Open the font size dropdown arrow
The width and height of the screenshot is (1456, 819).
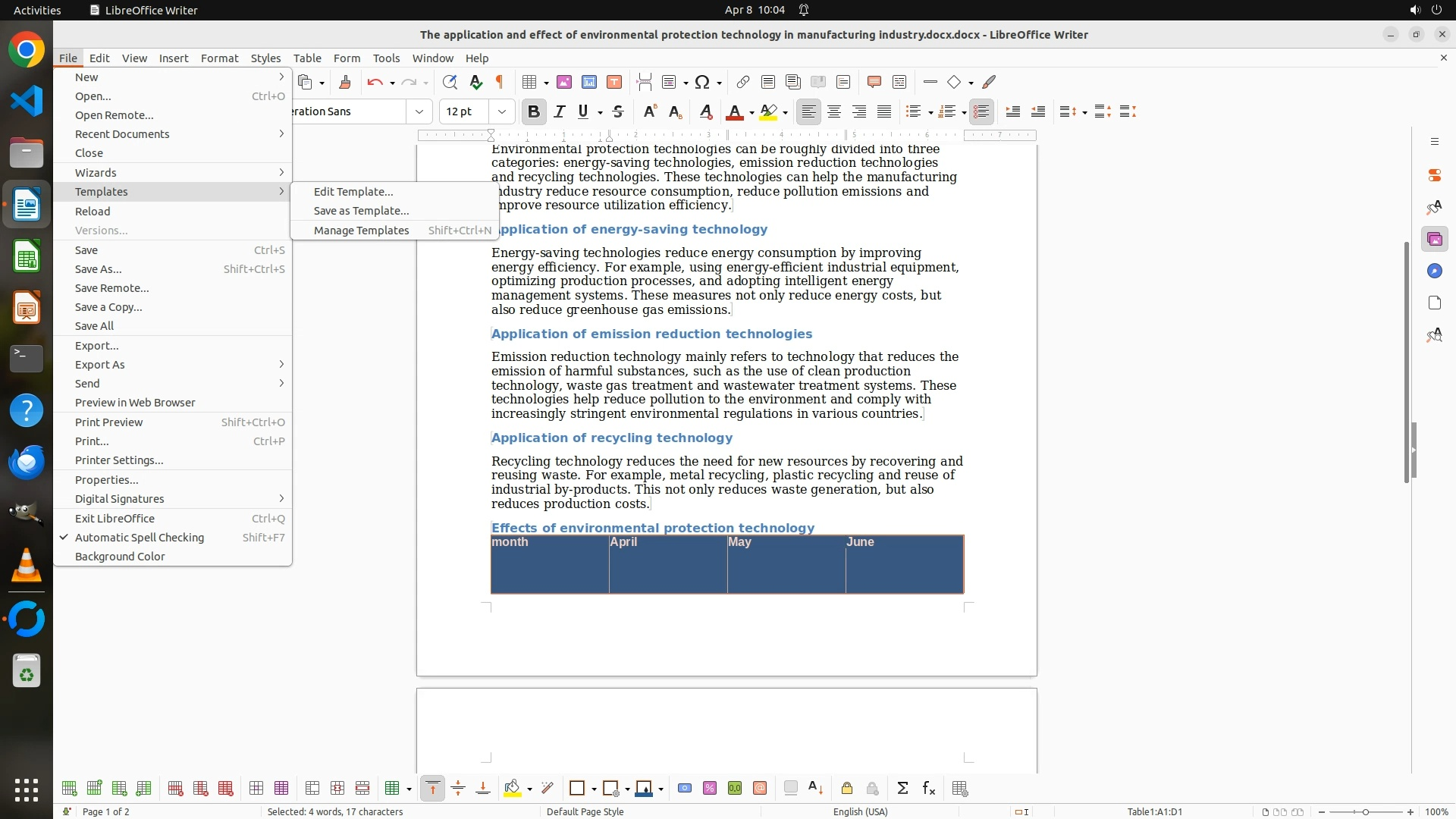click(x=501, y=111)
